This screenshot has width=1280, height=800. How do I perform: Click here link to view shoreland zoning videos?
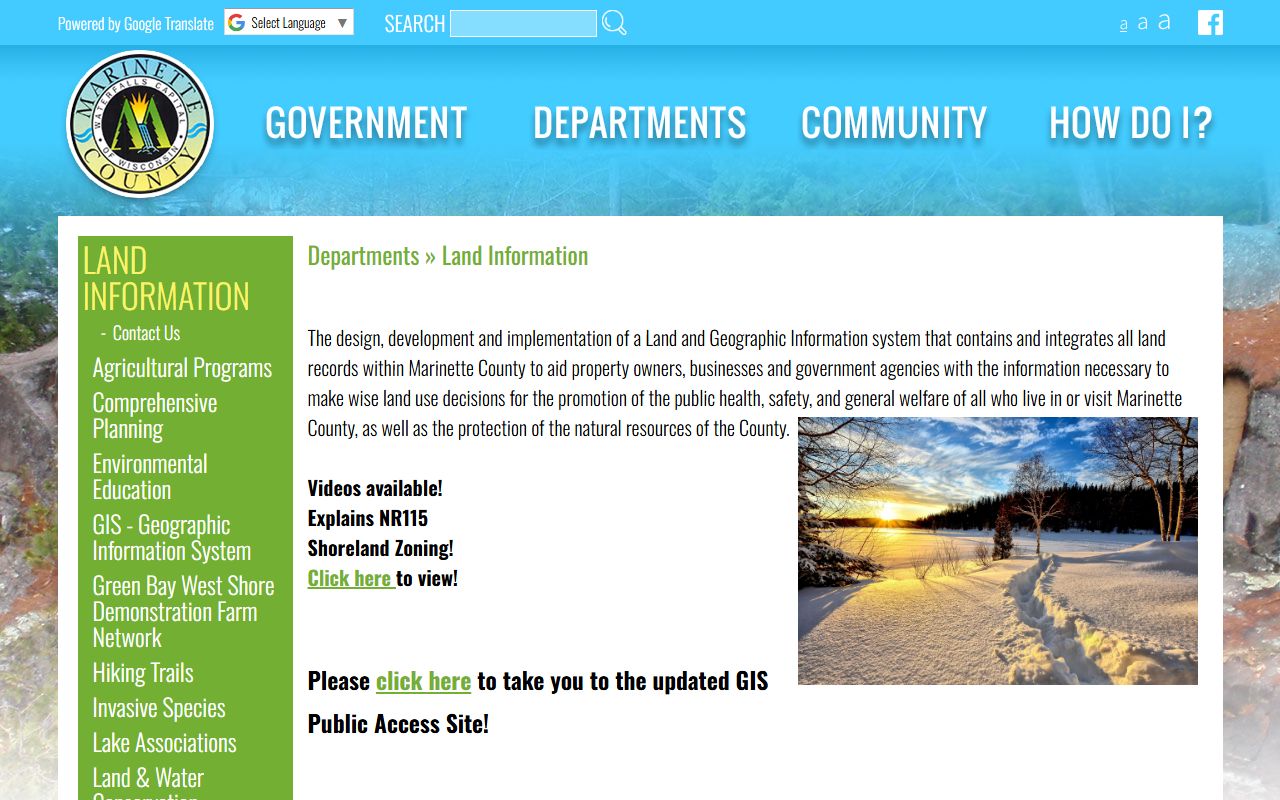click(350, 578)
